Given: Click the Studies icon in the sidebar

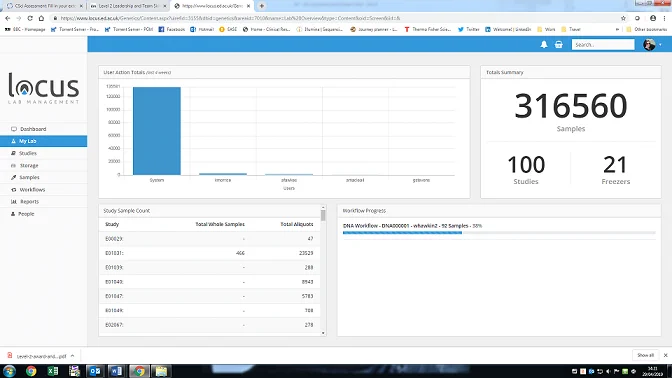Looking at the screenshot, I should [x=13, y=153].
